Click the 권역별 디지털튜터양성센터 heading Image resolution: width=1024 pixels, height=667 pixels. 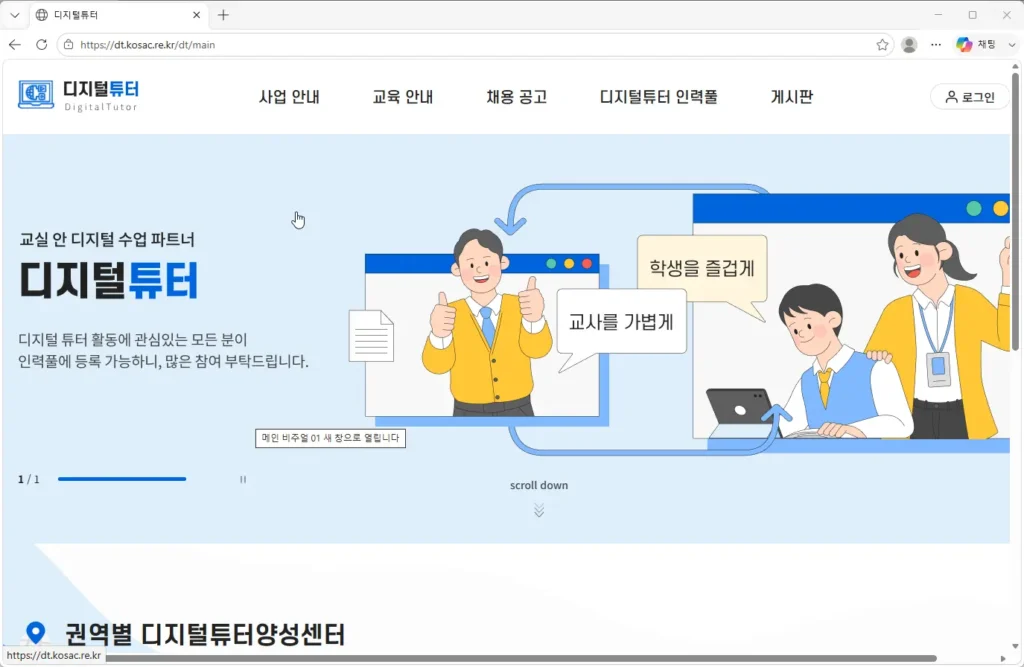204,634
